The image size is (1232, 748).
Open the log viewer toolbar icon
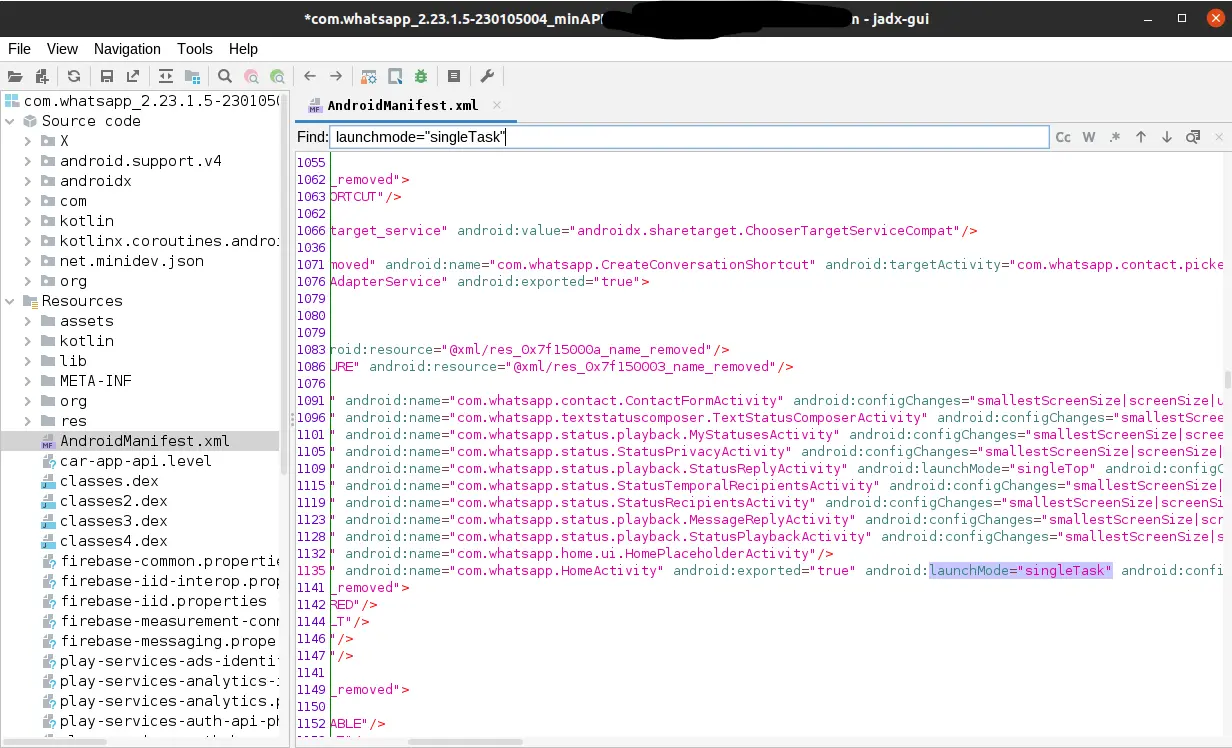(454, 76)
